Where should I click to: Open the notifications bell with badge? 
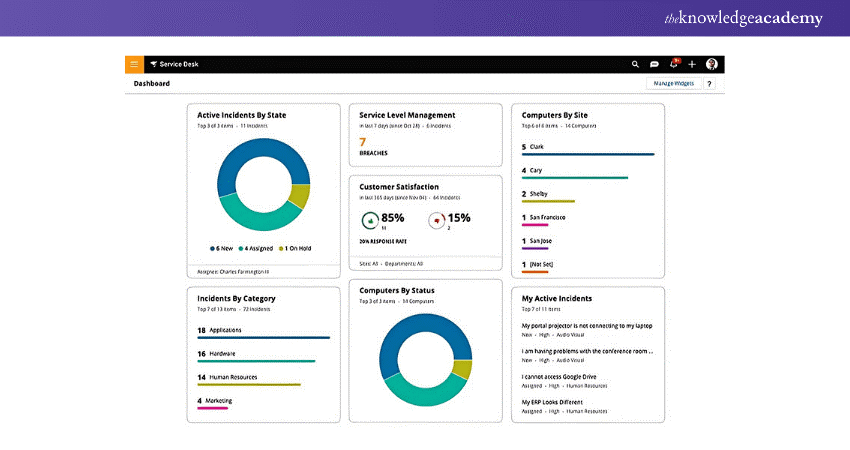674,64
